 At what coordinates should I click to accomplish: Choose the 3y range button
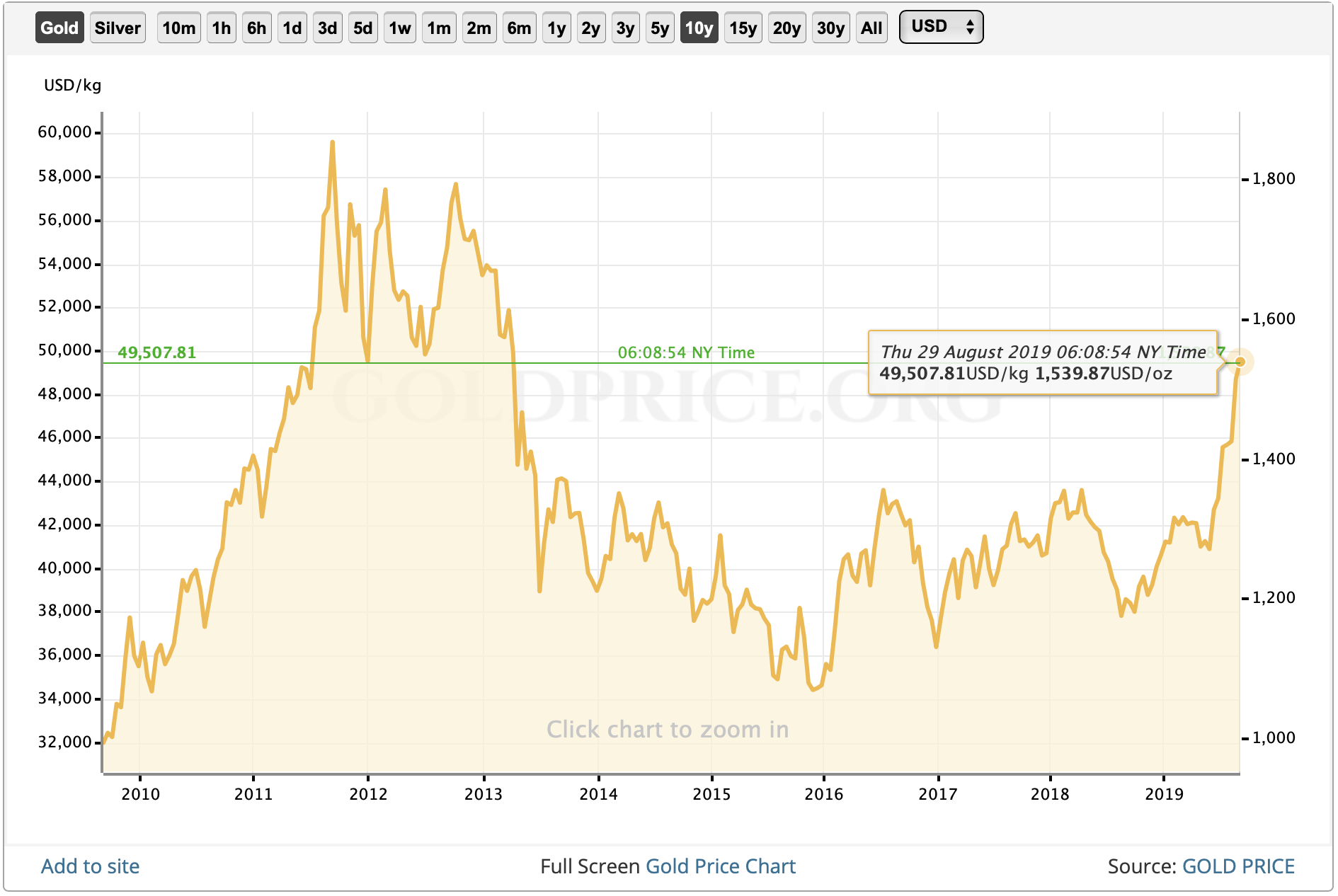click(626, 28)
